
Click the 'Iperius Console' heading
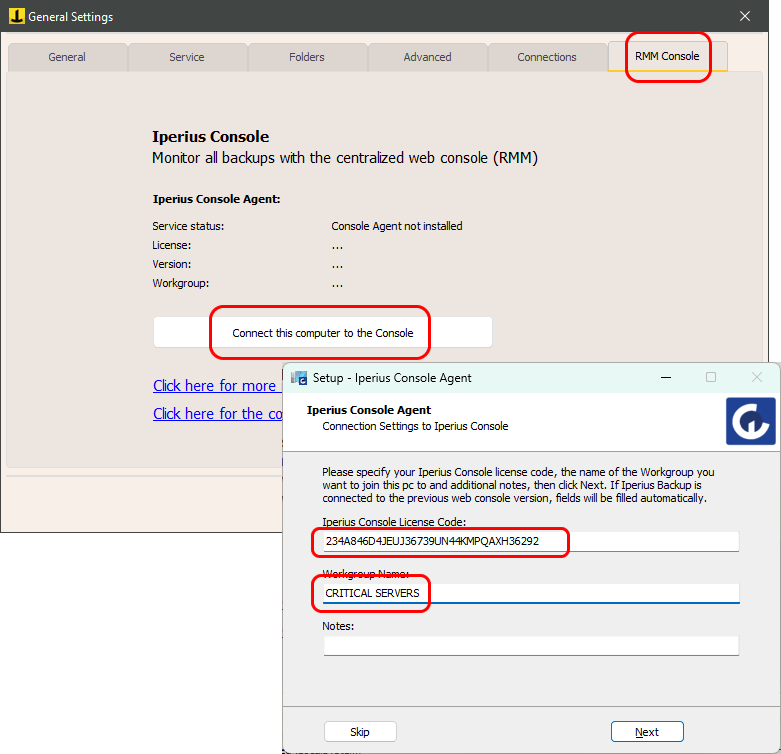pyautogui.click(x=211, y=136)
